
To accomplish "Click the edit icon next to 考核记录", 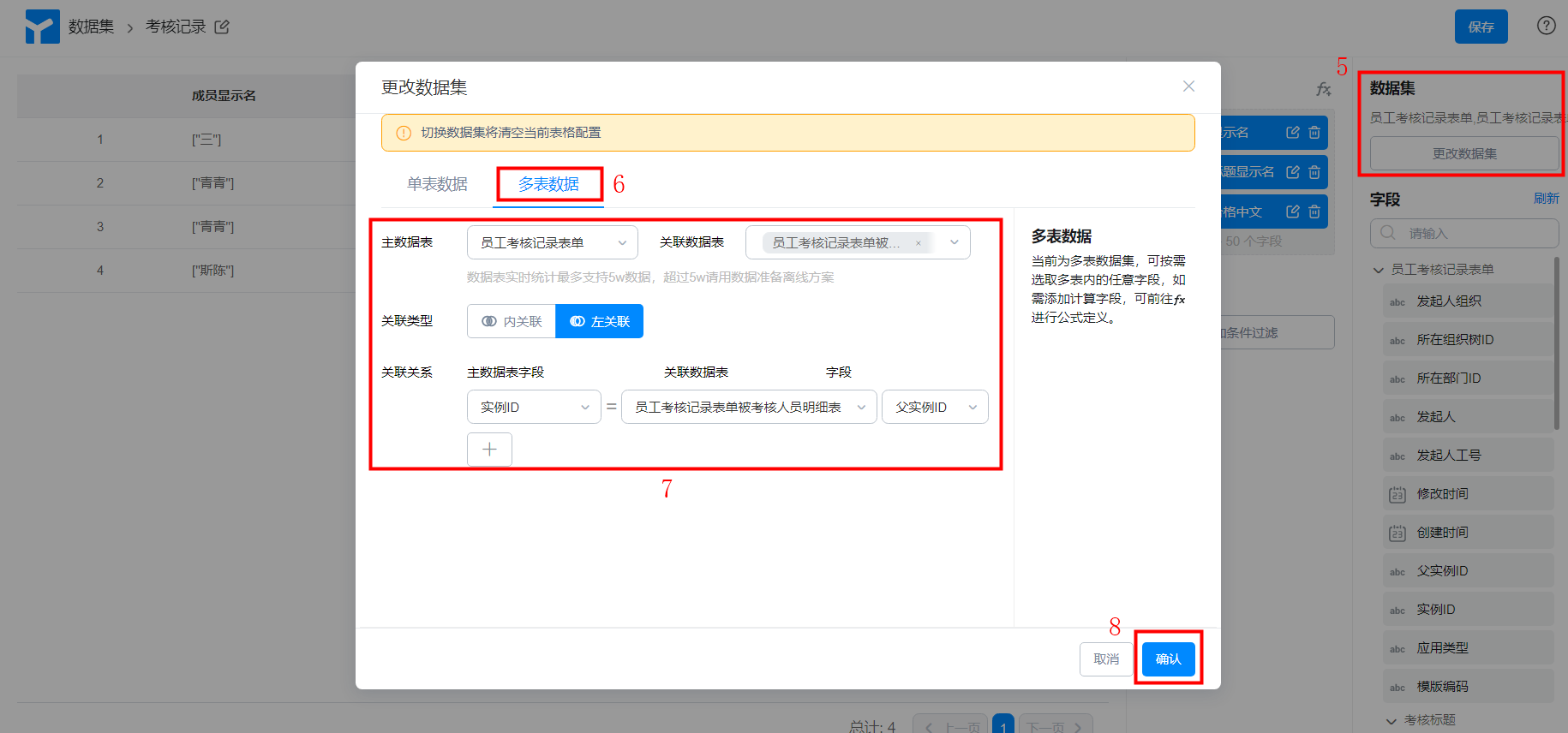I will pos(222,27).
